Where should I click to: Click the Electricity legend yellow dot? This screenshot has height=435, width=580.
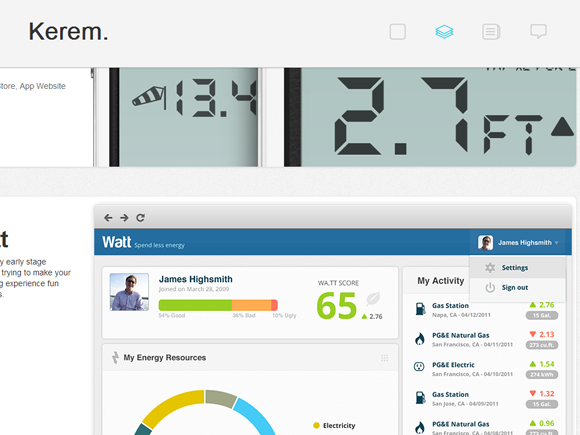pyautogui.click(x=316, y=425)
